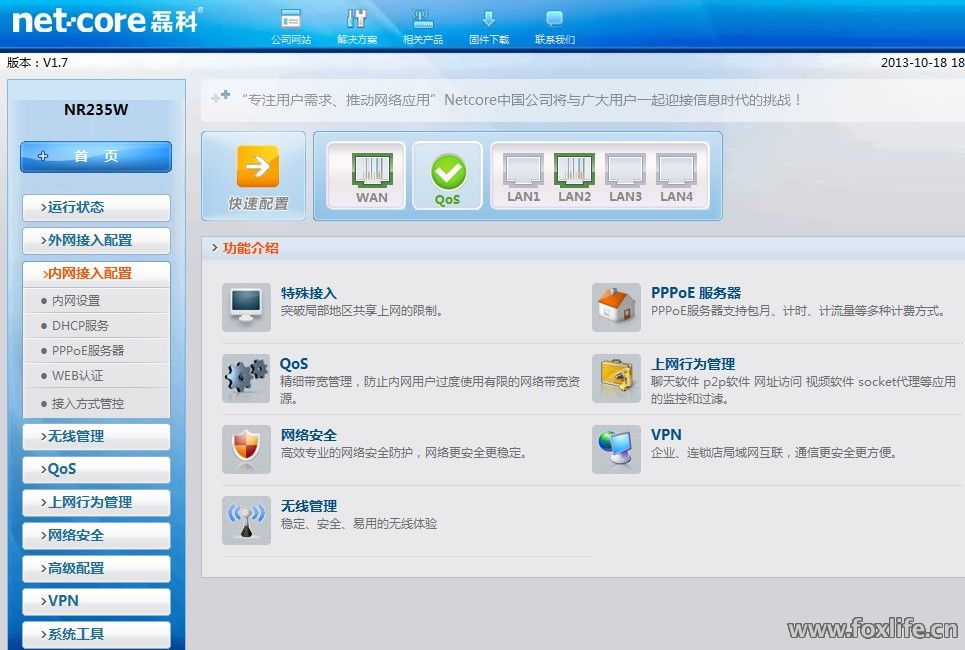
Task: Click the 公司网站 icon in top bar
Action: [x=291, y=19]
